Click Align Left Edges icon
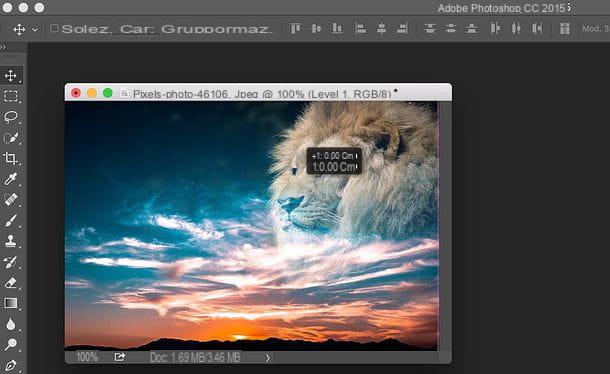Screen dimensions: 610x374 (x=360, y=28)
